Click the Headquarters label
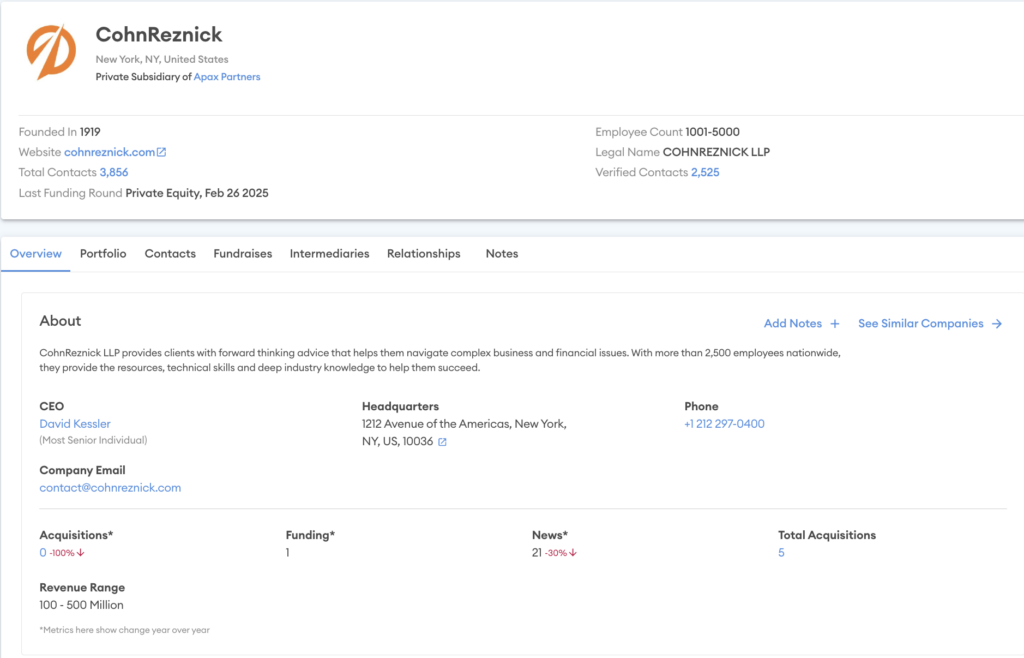1024x658 pixels. (400, 407)
